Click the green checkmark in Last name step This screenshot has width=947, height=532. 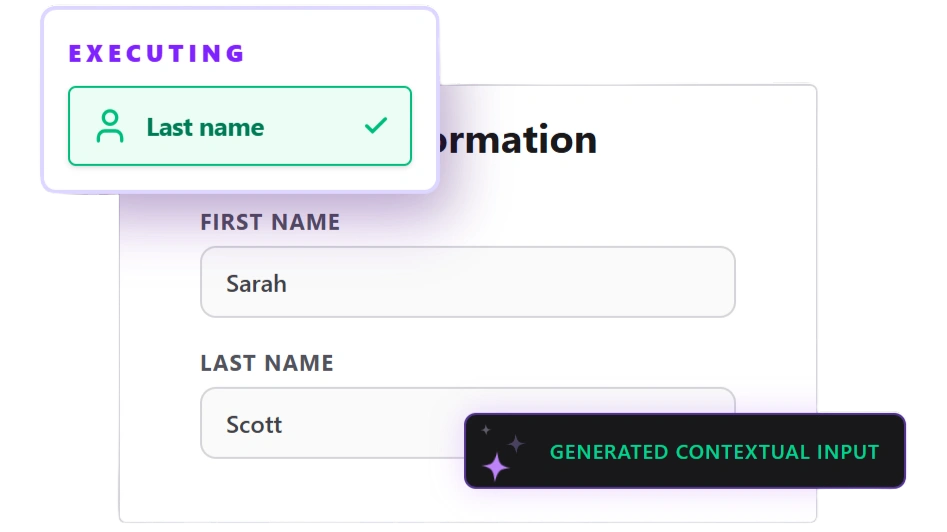point(376,125)
